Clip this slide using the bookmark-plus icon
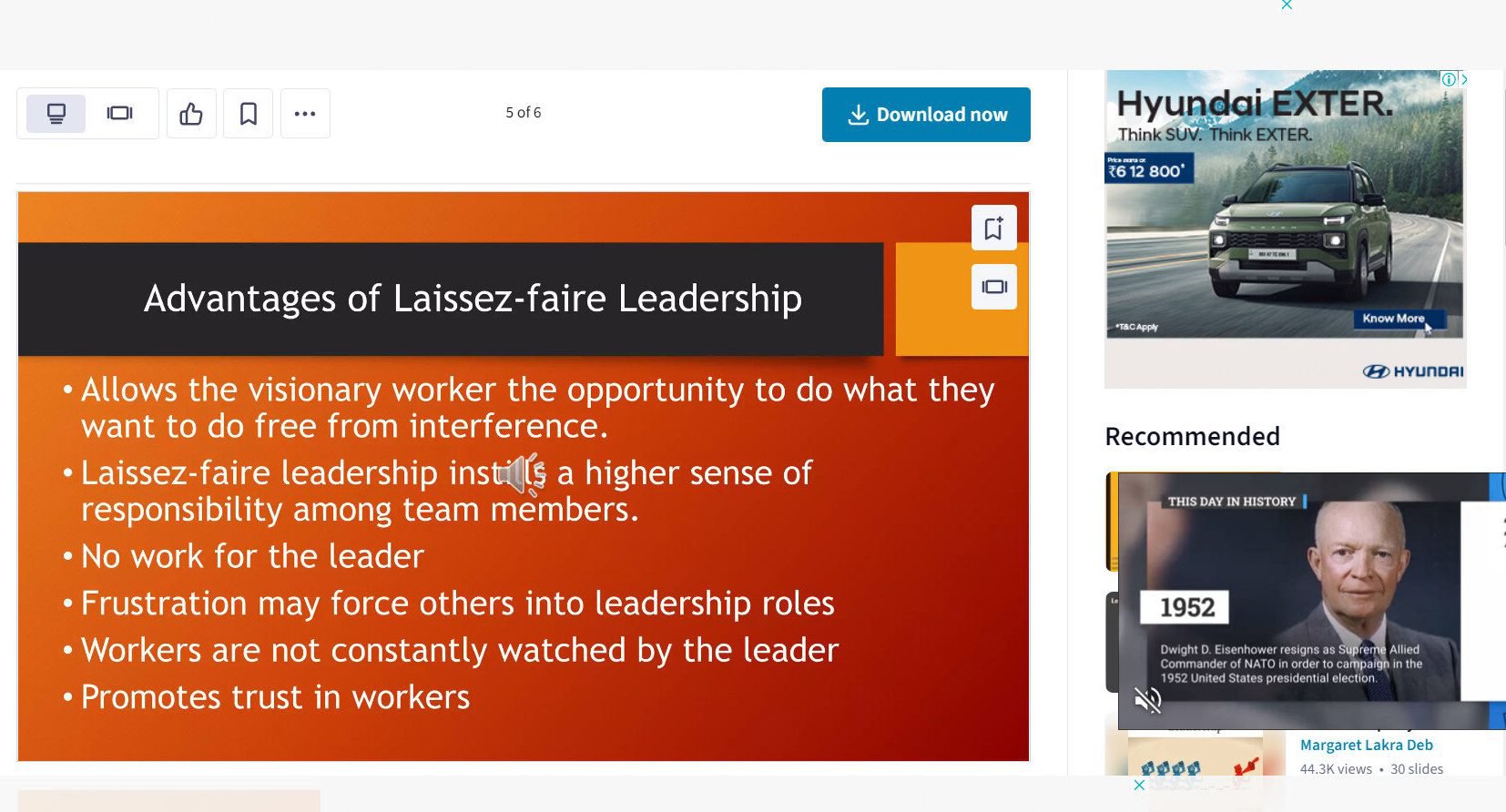The height and width of the screenshot is (812, 1506). [993, 228]
